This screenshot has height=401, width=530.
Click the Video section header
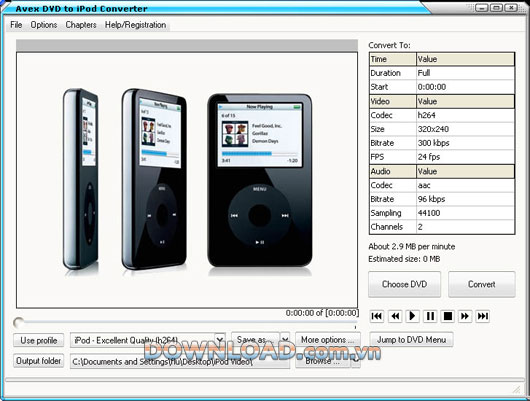tap(393, 101)
